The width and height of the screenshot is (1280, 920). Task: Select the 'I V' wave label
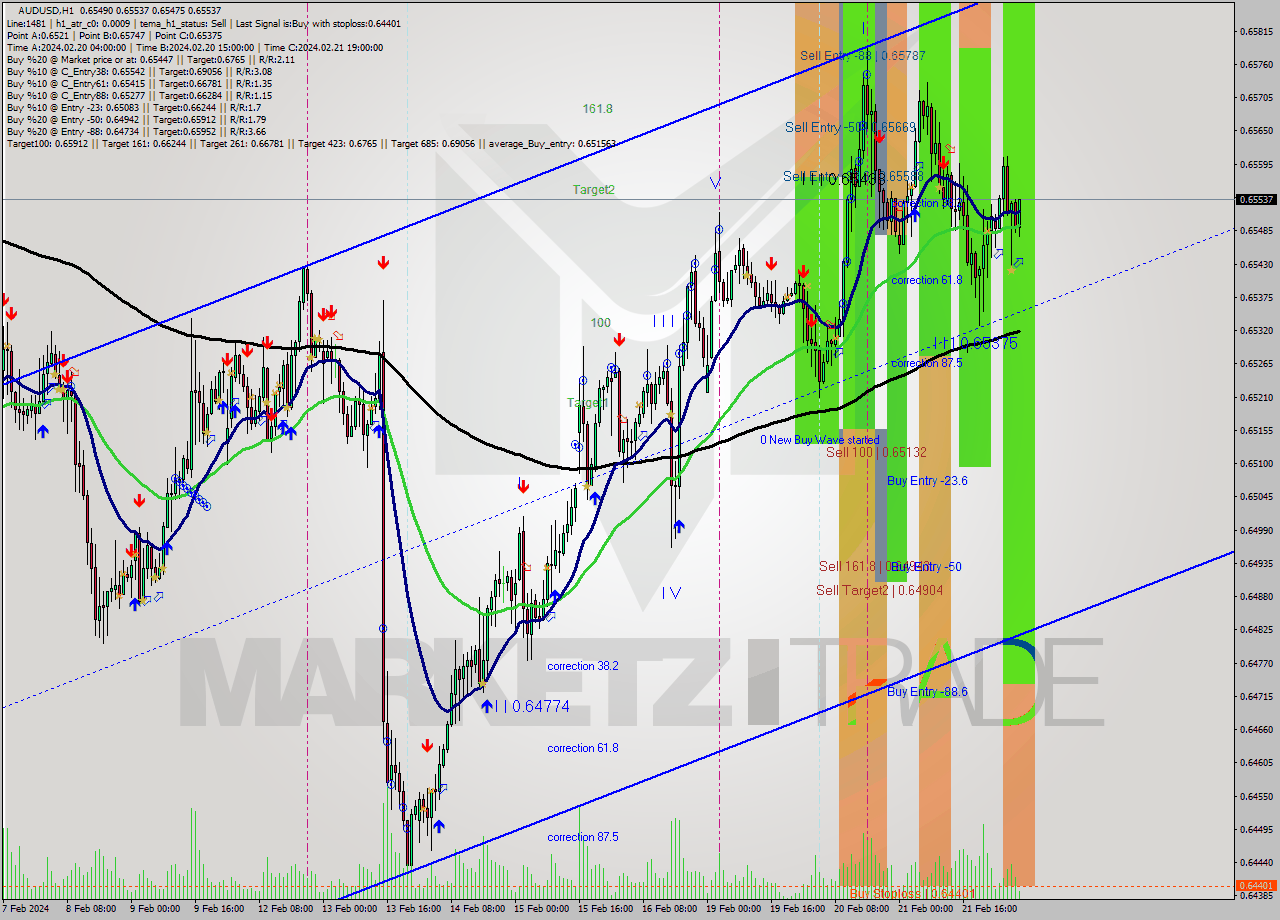point(671,592)
